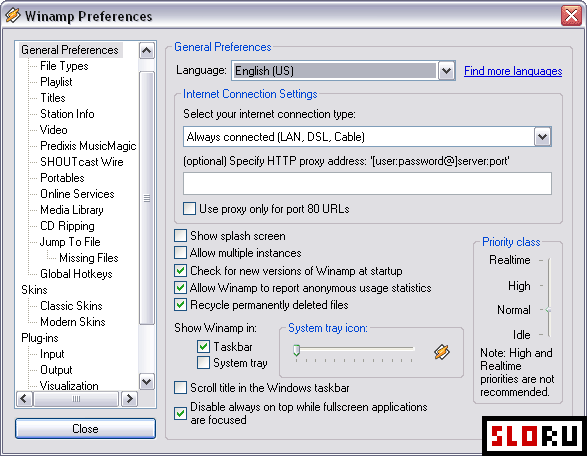Select Plug-ins category in tree
This screenshot has width=587, height=456.
[x=40, y=338]
